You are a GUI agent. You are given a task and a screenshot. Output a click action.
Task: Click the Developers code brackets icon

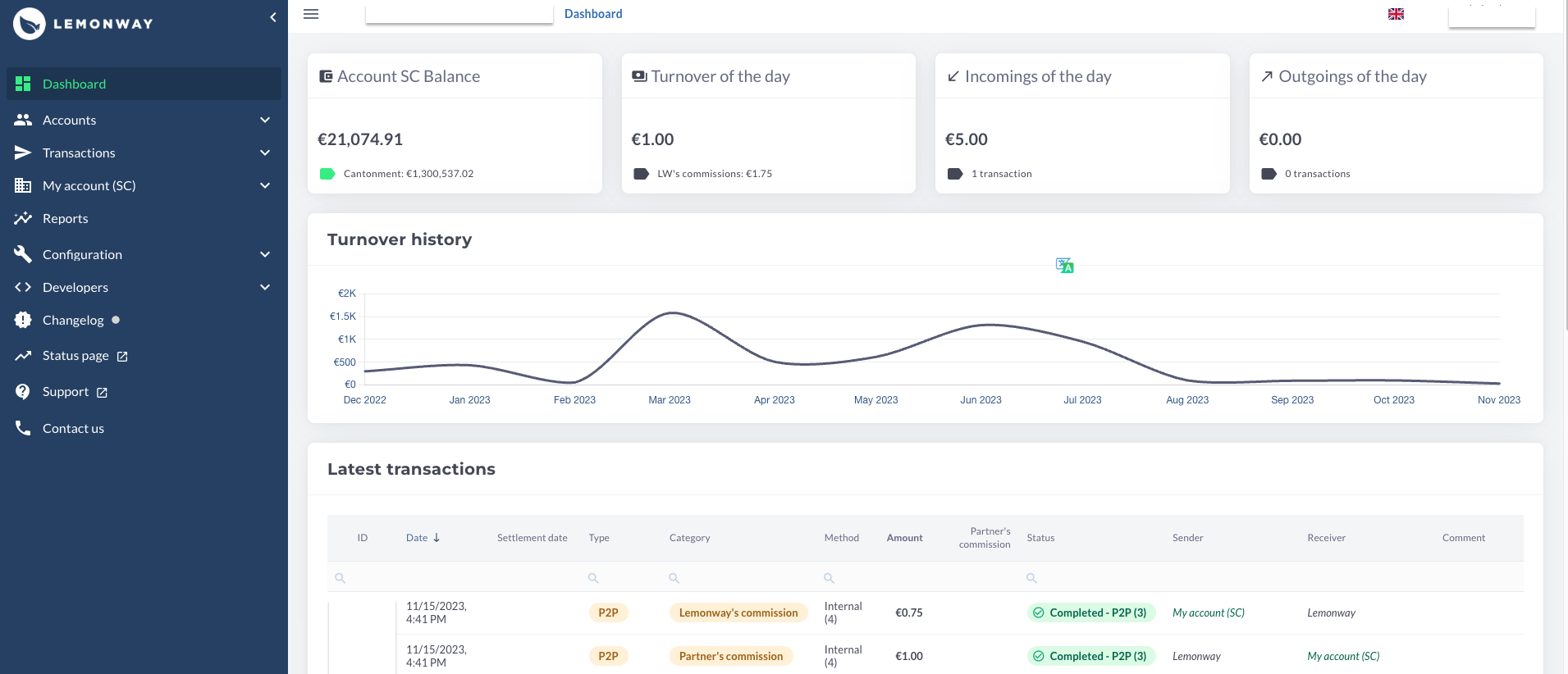23,287
